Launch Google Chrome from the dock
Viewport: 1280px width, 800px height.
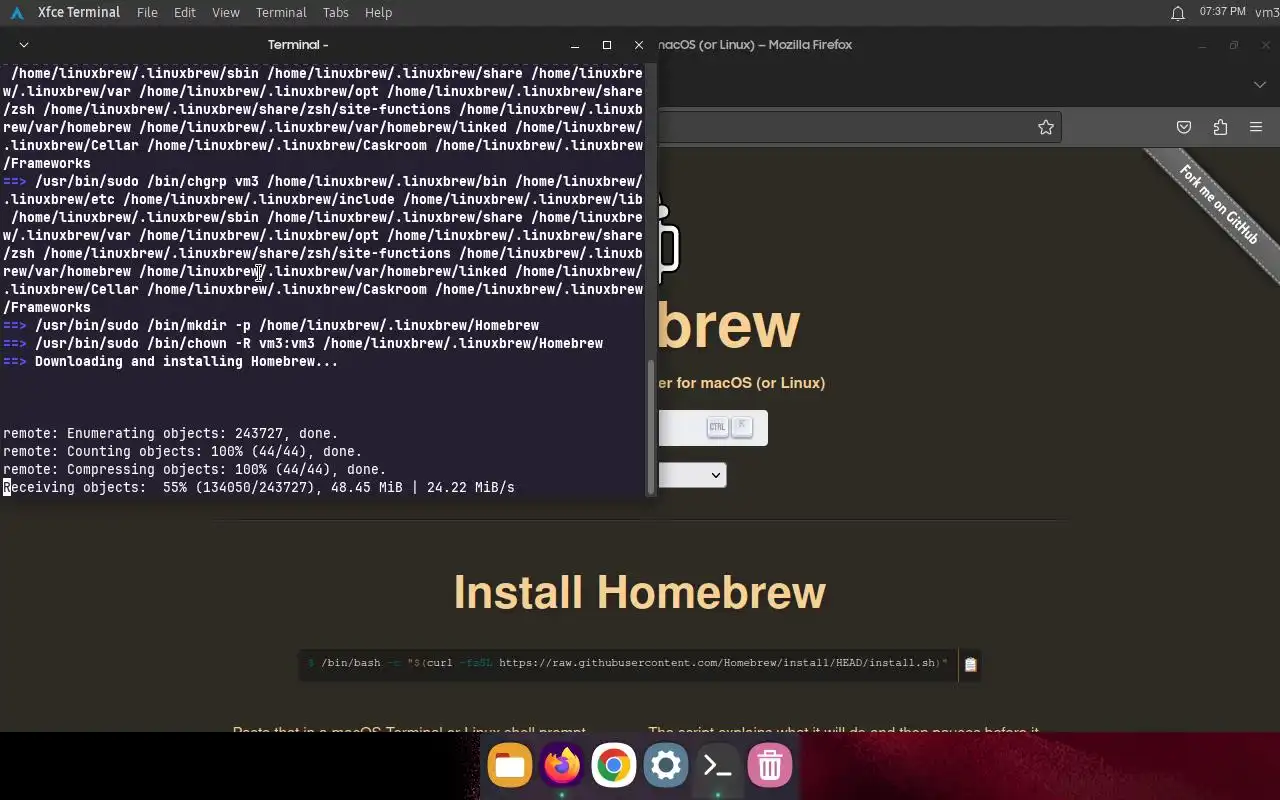[x=614, y=766]
